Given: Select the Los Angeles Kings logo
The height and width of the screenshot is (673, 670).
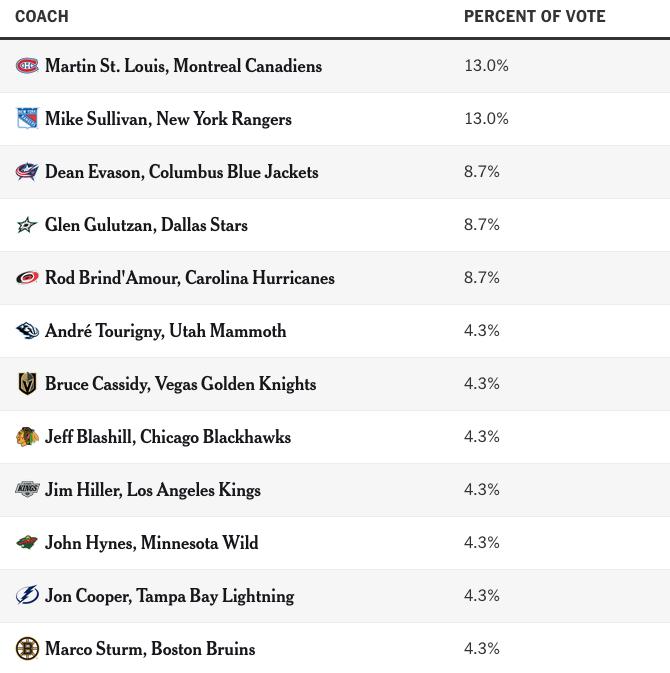Looking at the screenshot, I should pos(27,489).
